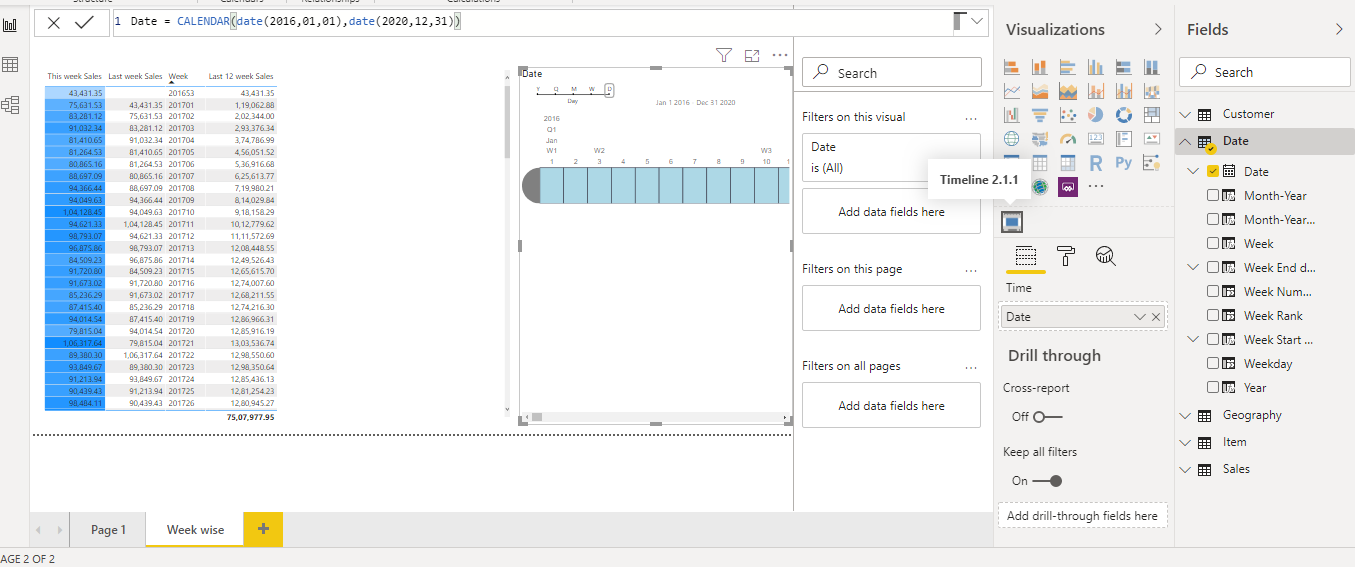
Task: Expand the formula bar with the chevron
Action: tap(977, 22)
